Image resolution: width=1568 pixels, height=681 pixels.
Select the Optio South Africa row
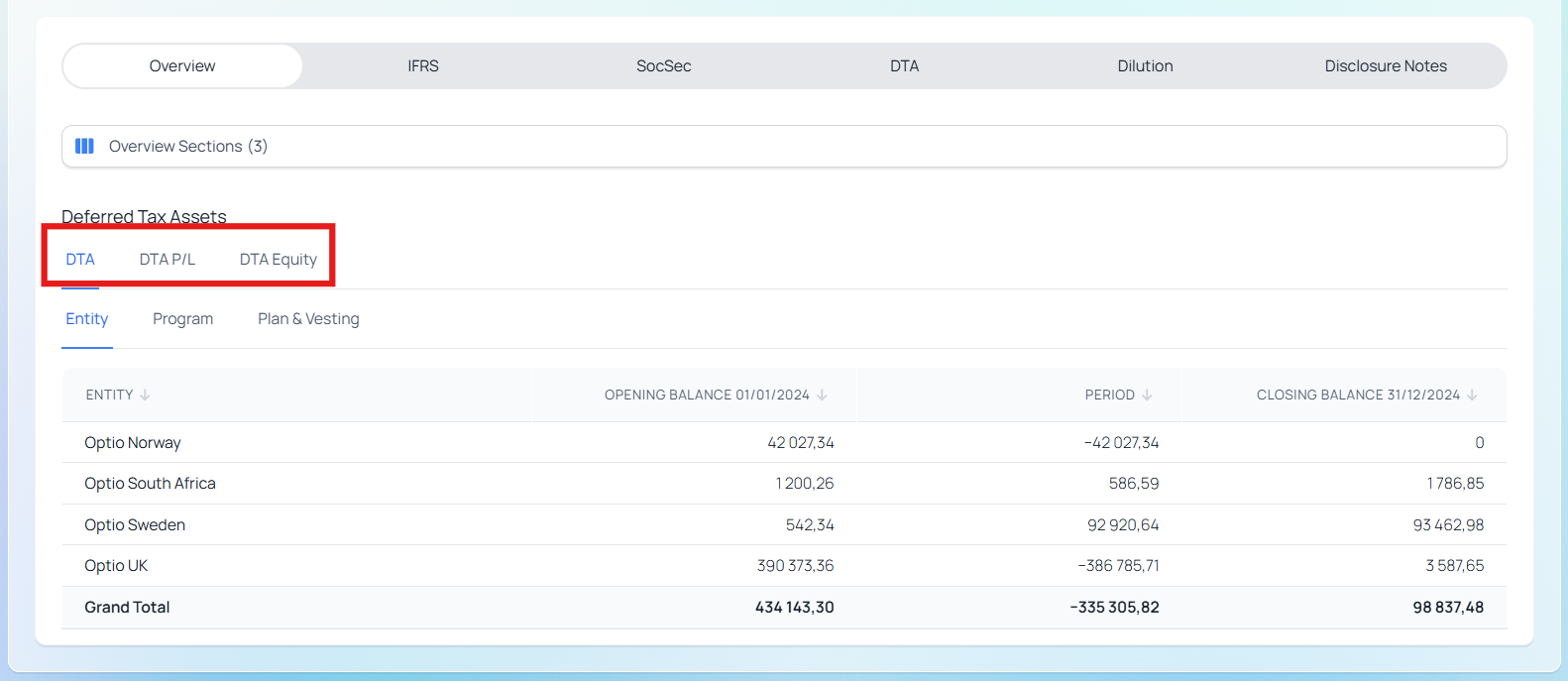pos(784,483)
